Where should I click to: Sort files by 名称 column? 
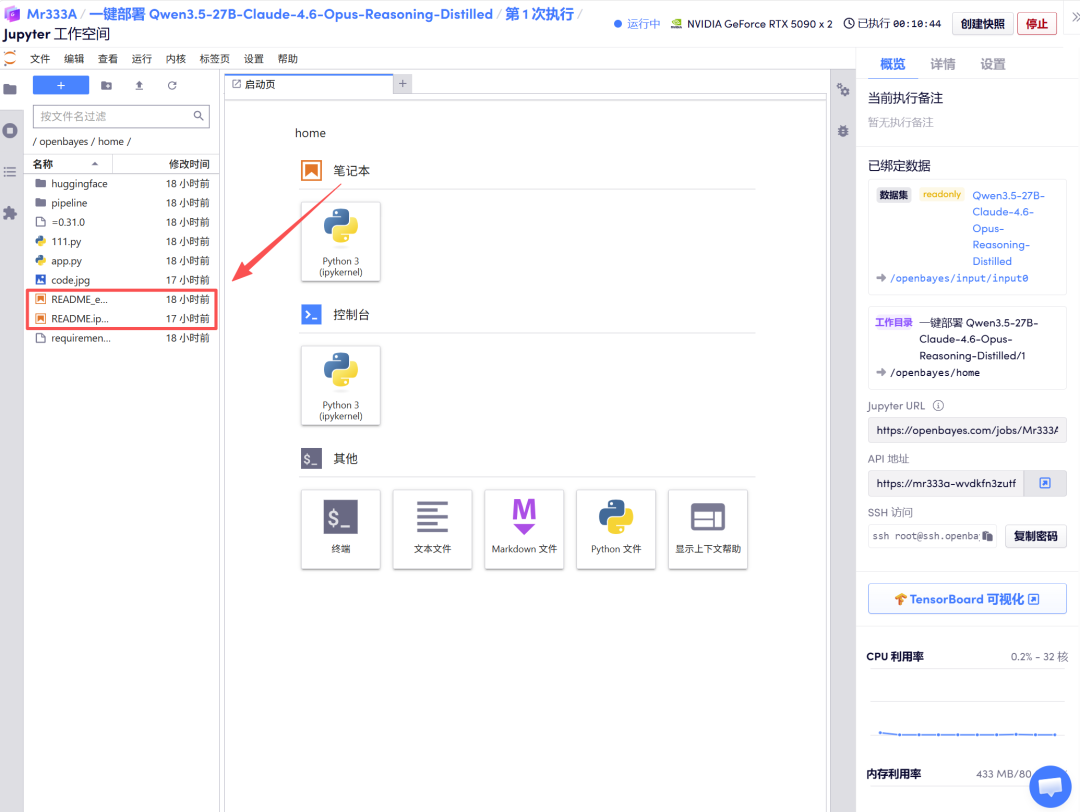point(68,164)
